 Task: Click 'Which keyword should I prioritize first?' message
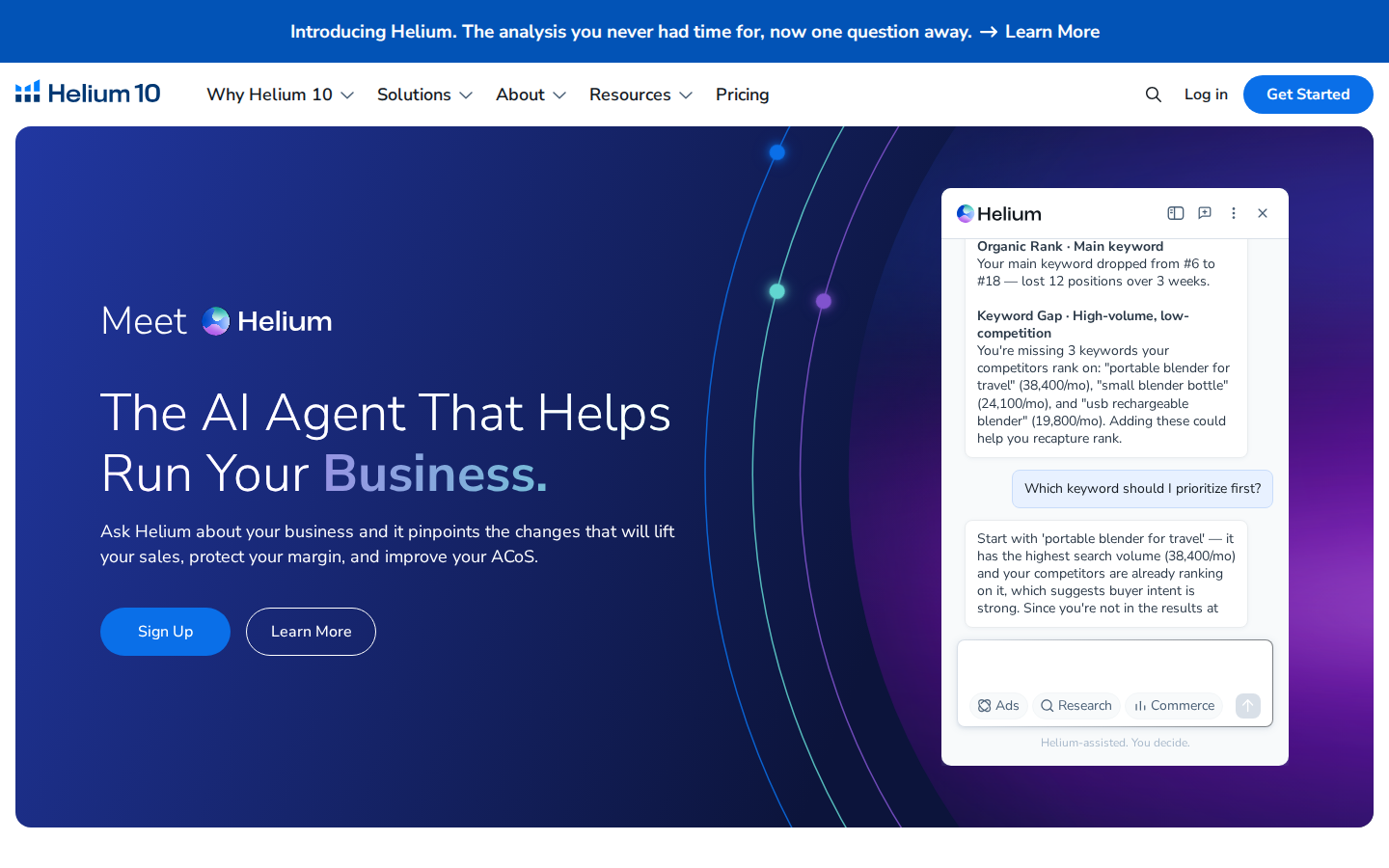click(x=1142, y=489)
